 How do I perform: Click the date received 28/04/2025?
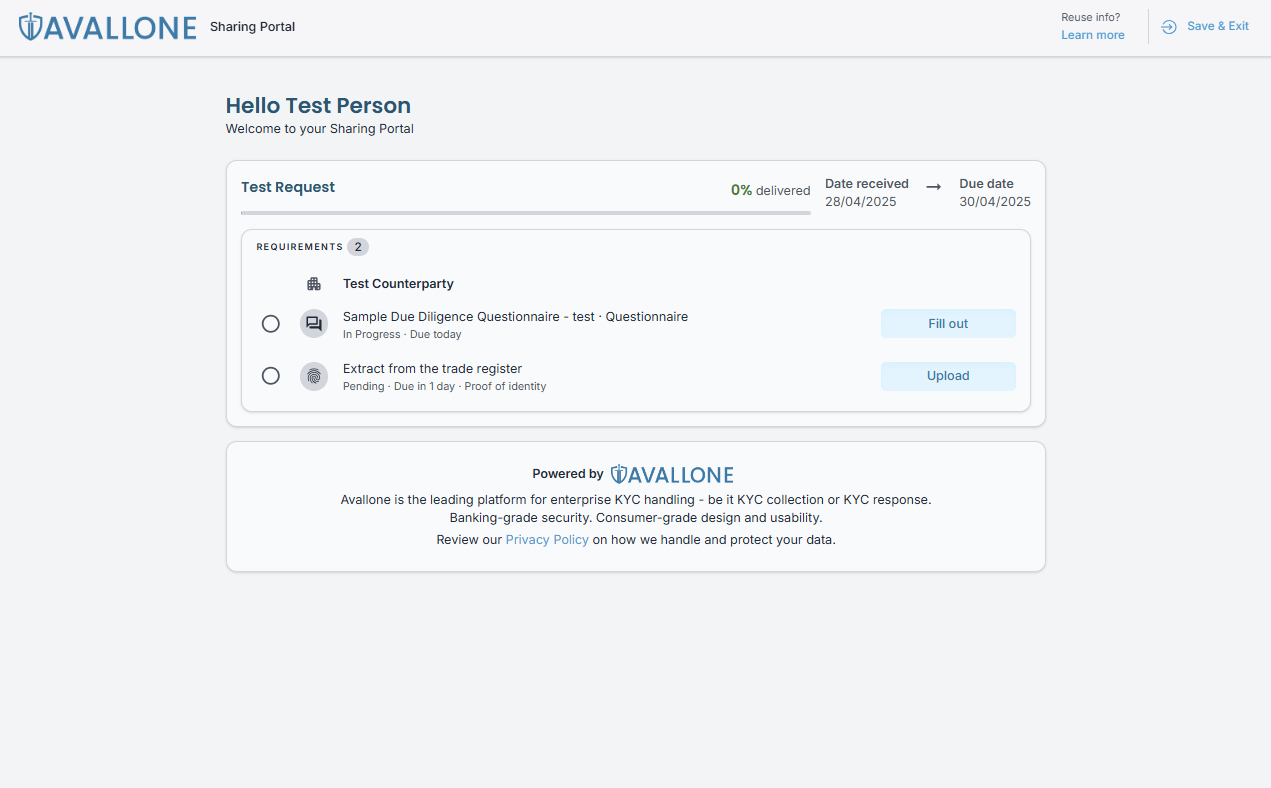coord(860,201)
